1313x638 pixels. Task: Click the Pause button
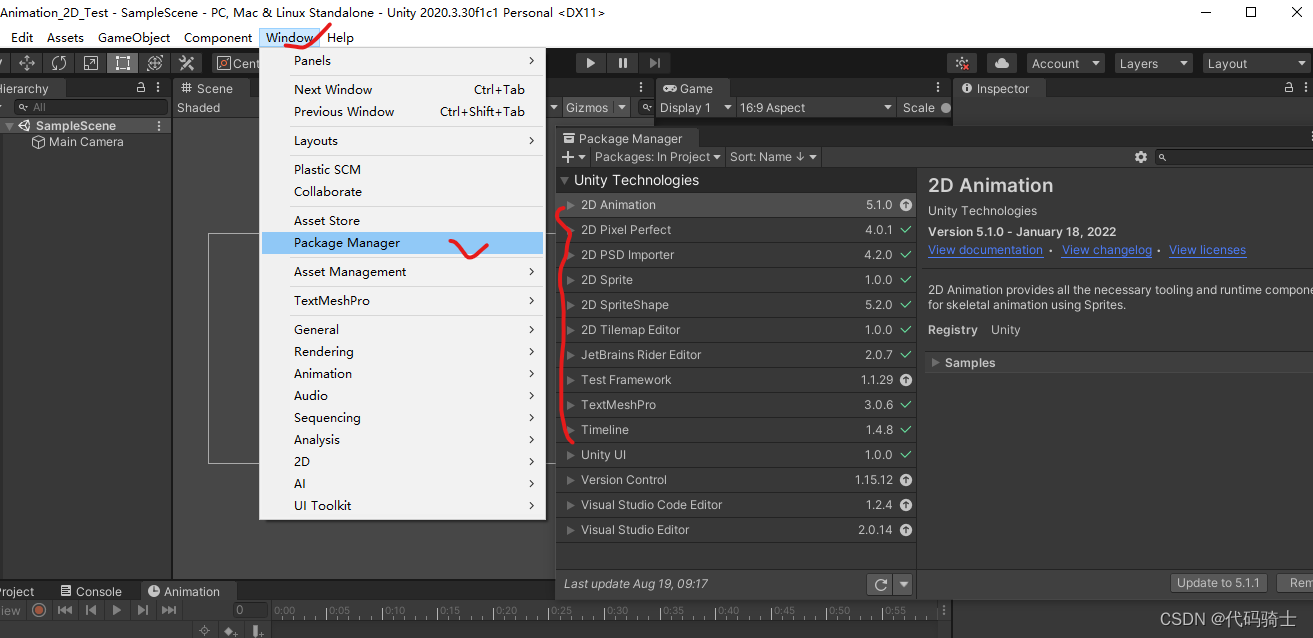pyautogui.click(x=623, y=63)
